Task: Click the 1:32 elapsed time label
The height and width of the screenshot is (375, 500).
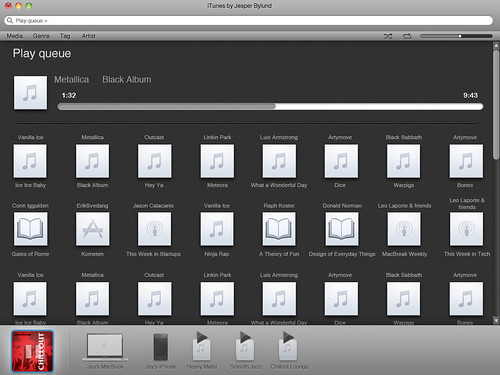Action: [69, 95]
